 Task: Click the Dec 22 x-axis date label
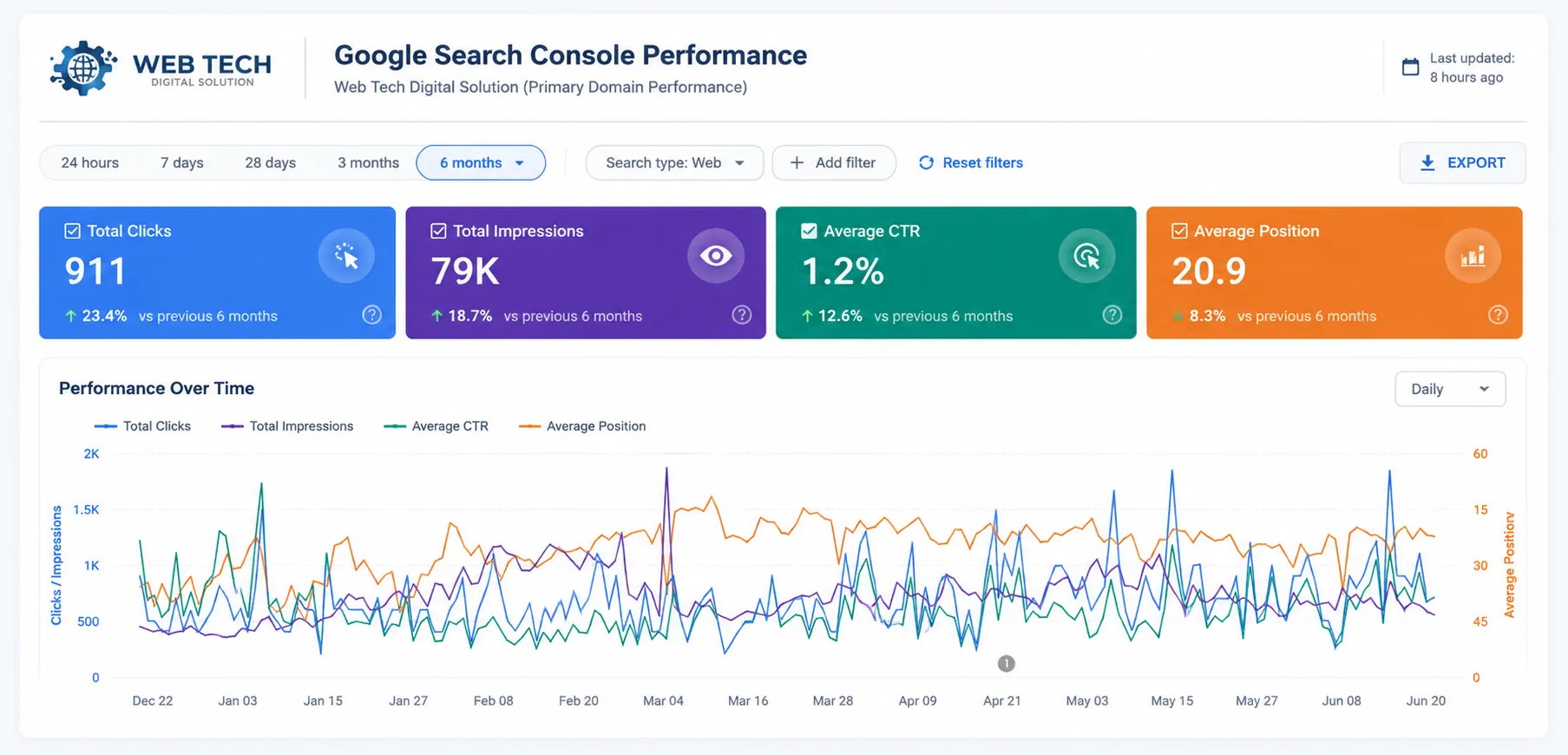pyautogui.click(x=153, y=700)
